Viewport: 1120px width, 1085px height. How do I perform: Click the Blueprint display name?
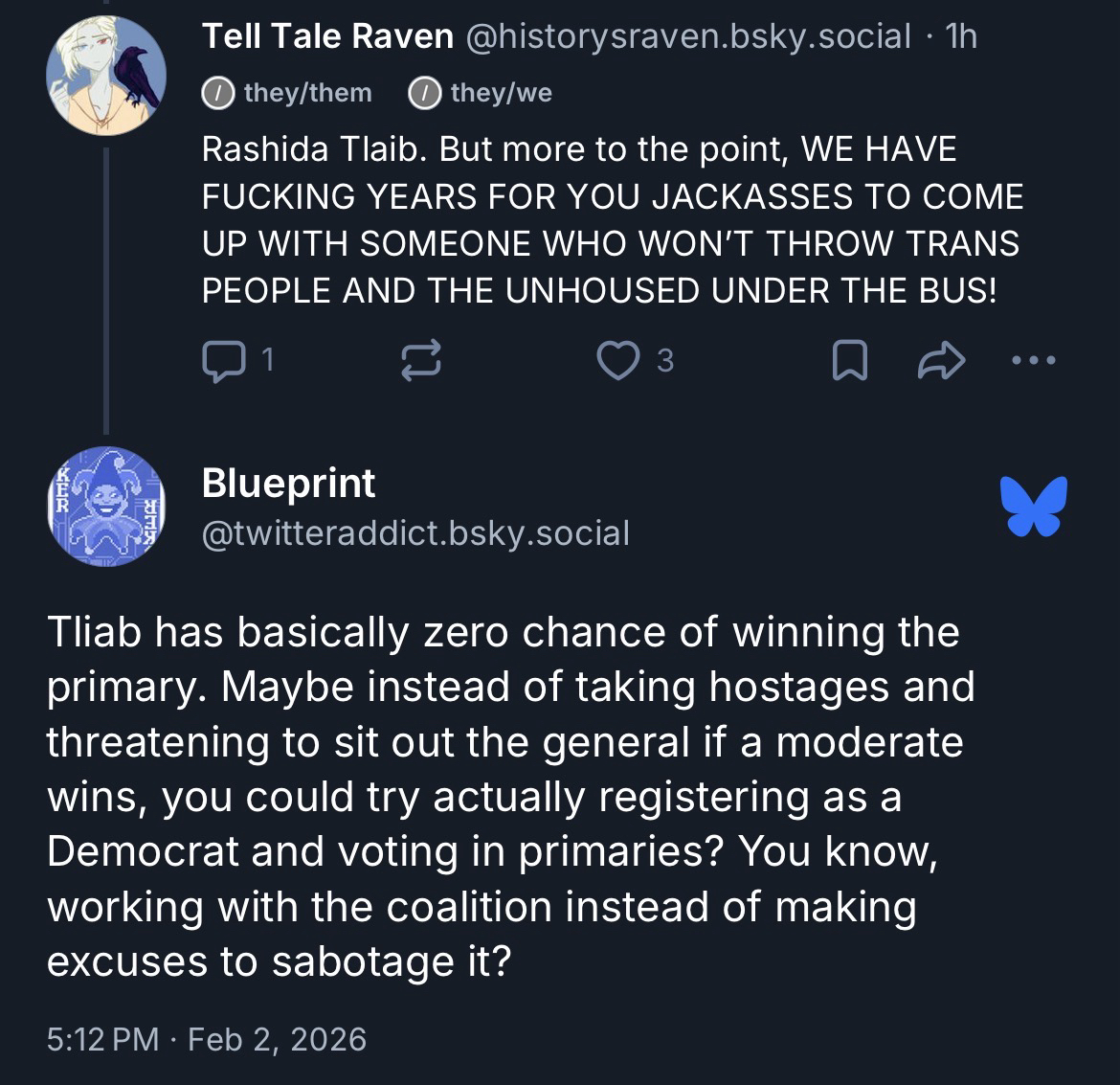tap(288, 484)
